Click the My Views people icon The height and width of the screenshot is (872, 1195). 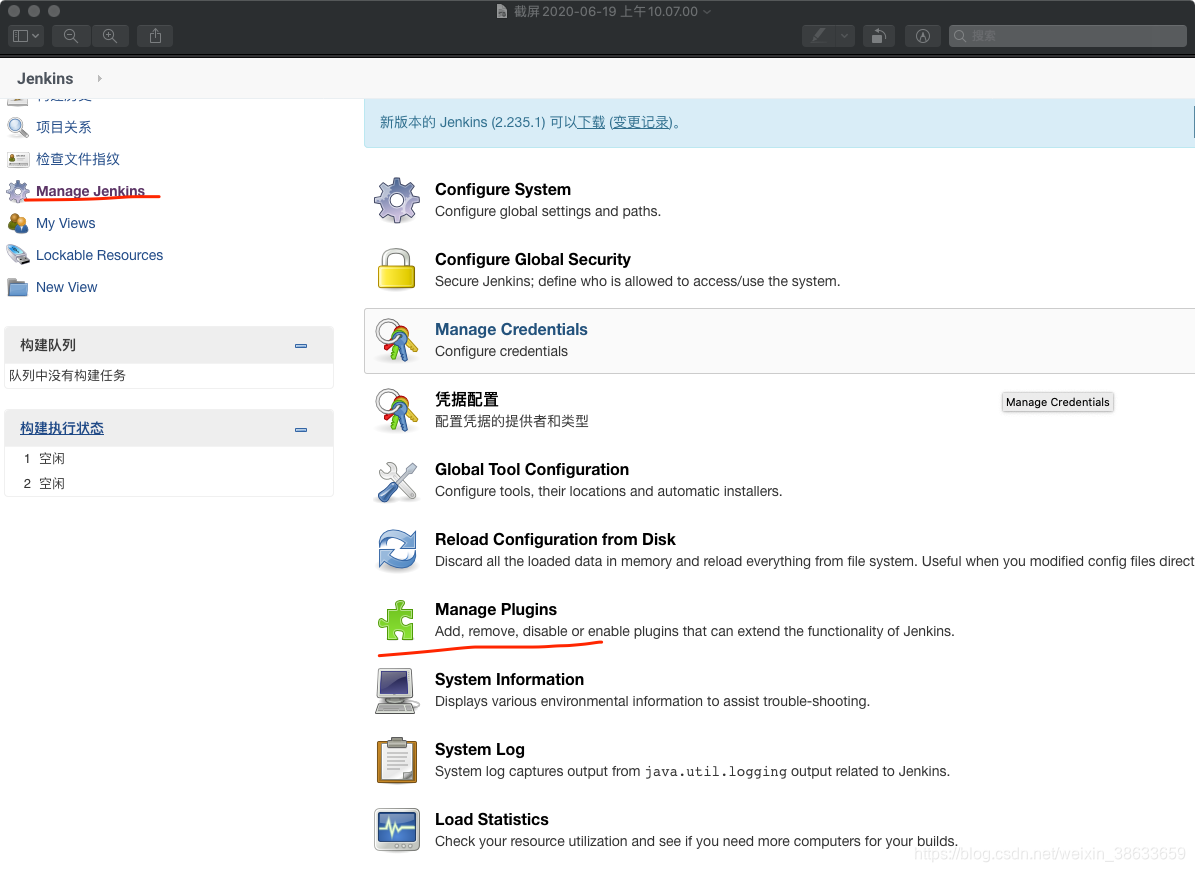tap(18, 223)
